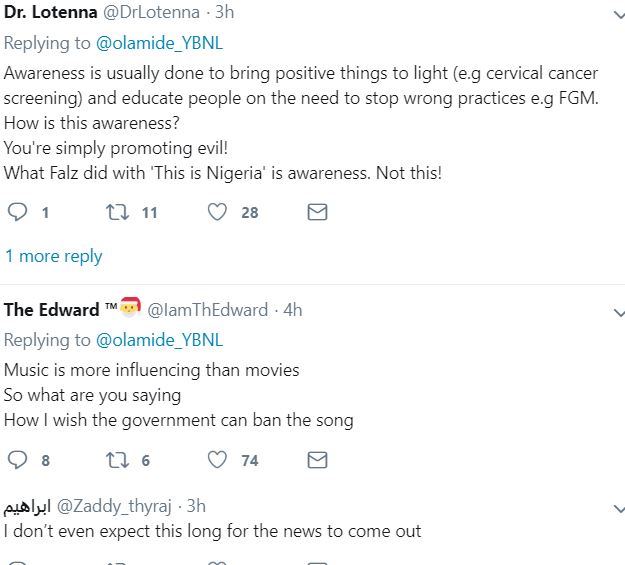
Task: Open the @IamThEdward handle
Action: [208, 309]
